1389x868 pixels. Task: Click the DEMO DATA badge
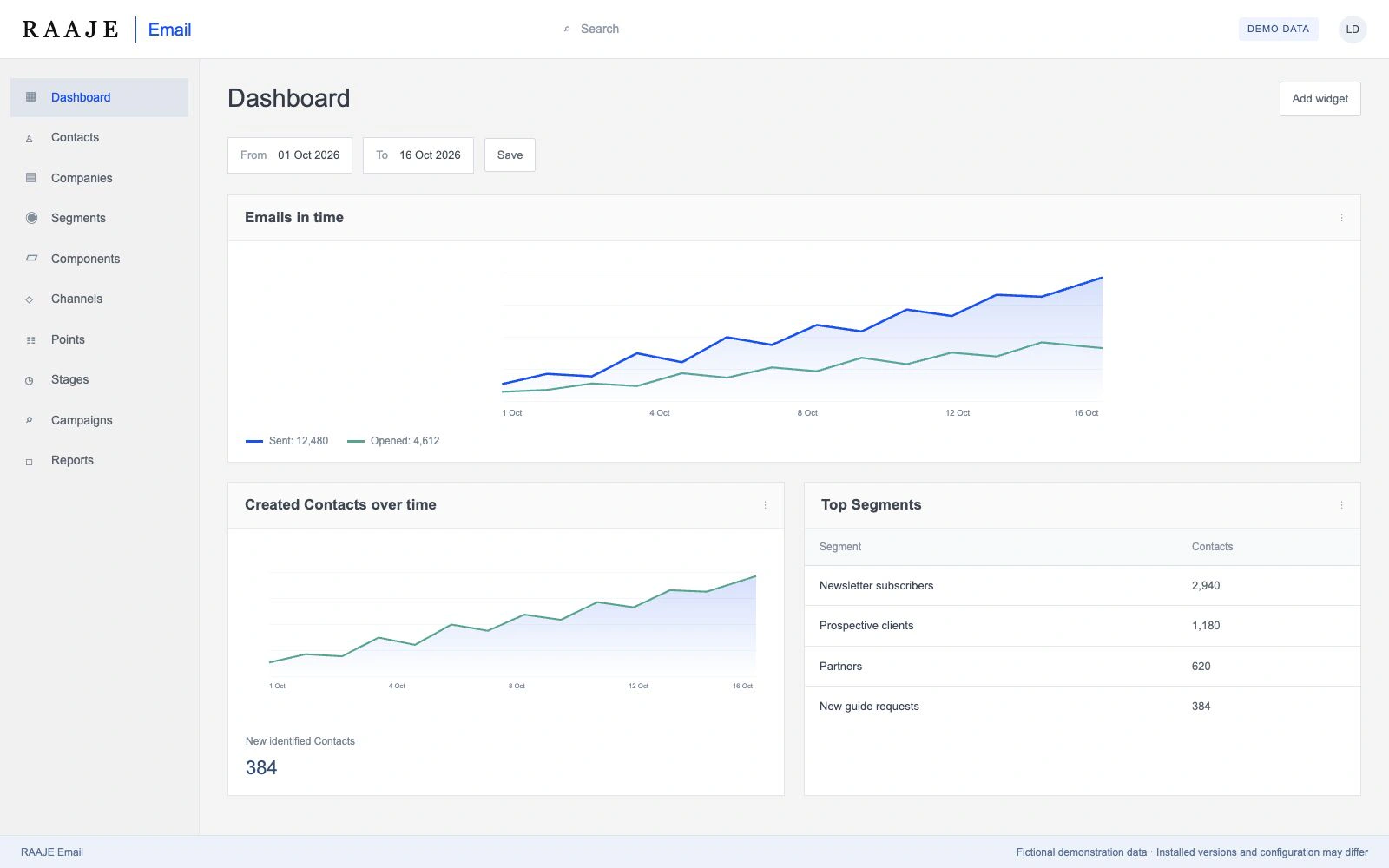[1278, 29]
